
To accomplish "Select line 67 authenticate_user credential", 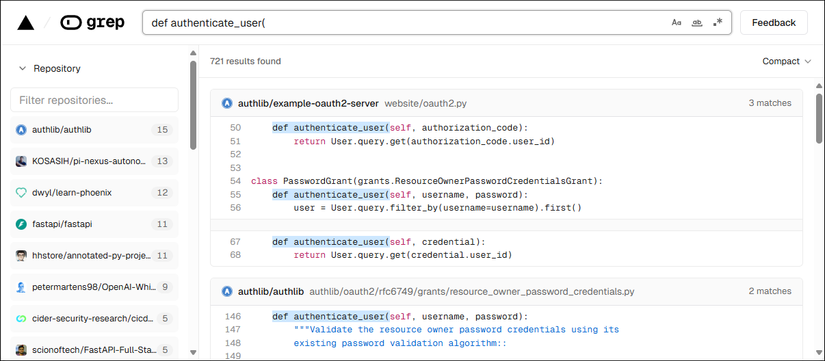I will point(378,242).
